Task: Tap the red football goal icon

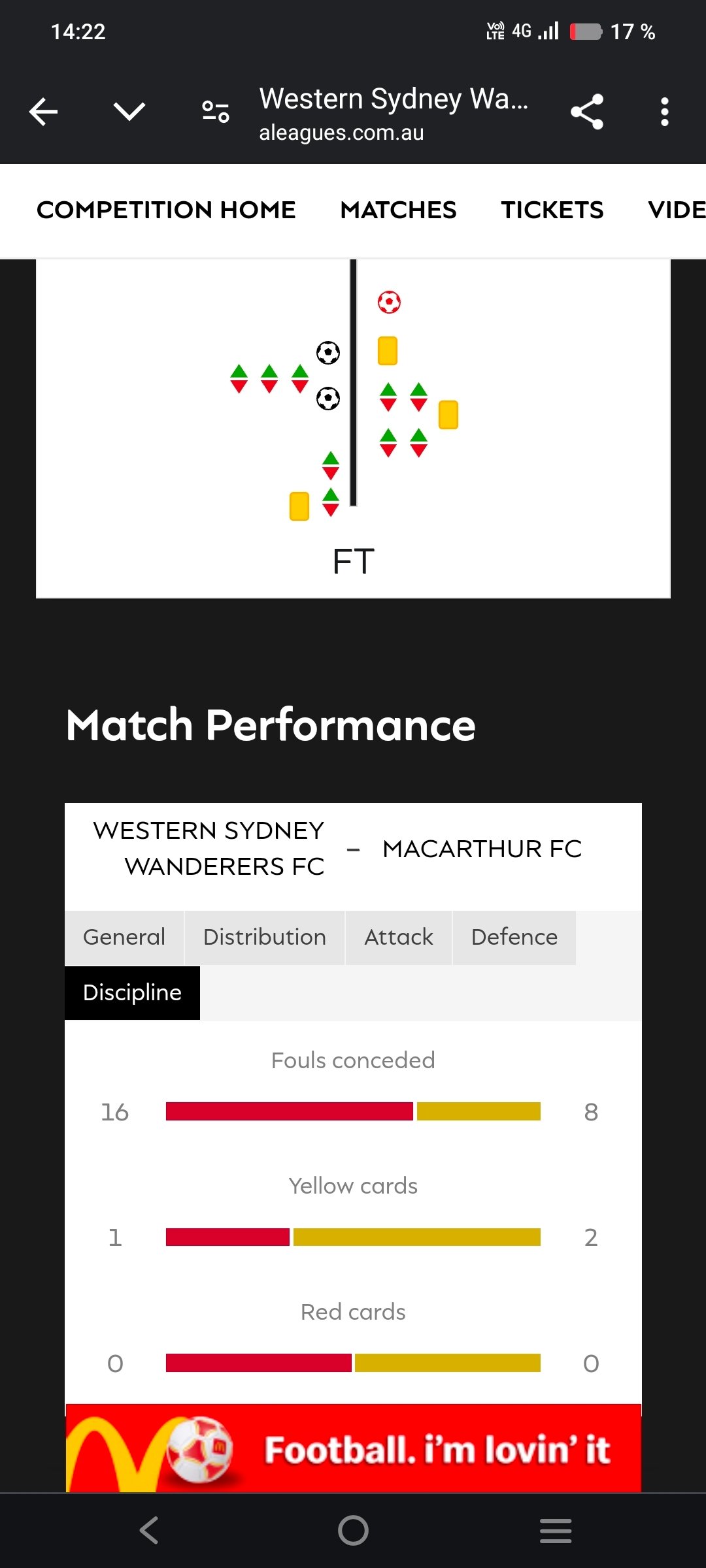Action: 389,302
